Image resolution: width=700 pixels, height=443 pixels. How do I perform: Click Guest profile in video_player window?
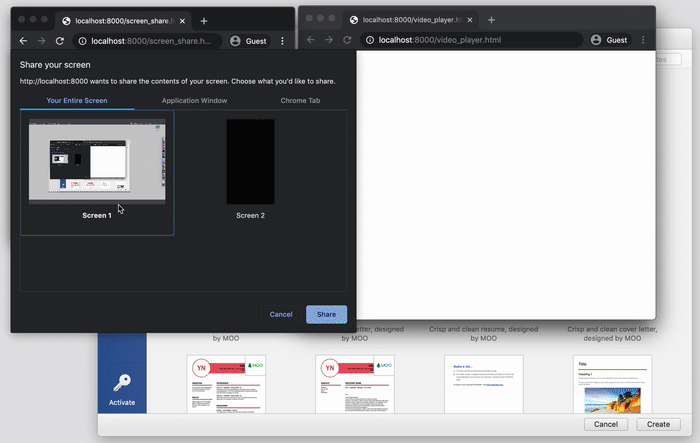coord(609,40)
